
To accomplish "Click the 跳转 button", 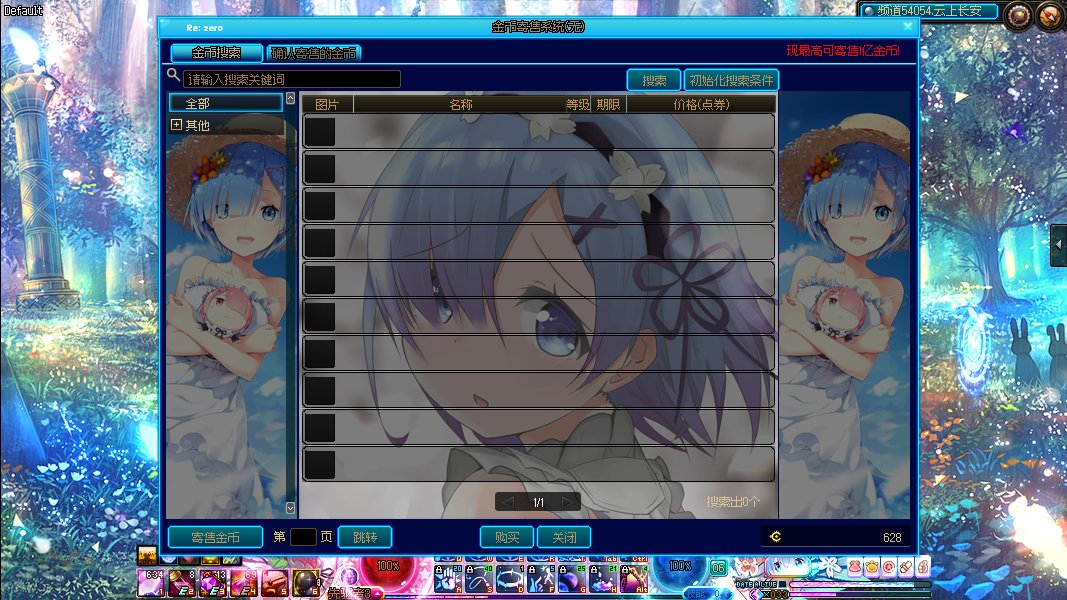I will coord(365,537).
